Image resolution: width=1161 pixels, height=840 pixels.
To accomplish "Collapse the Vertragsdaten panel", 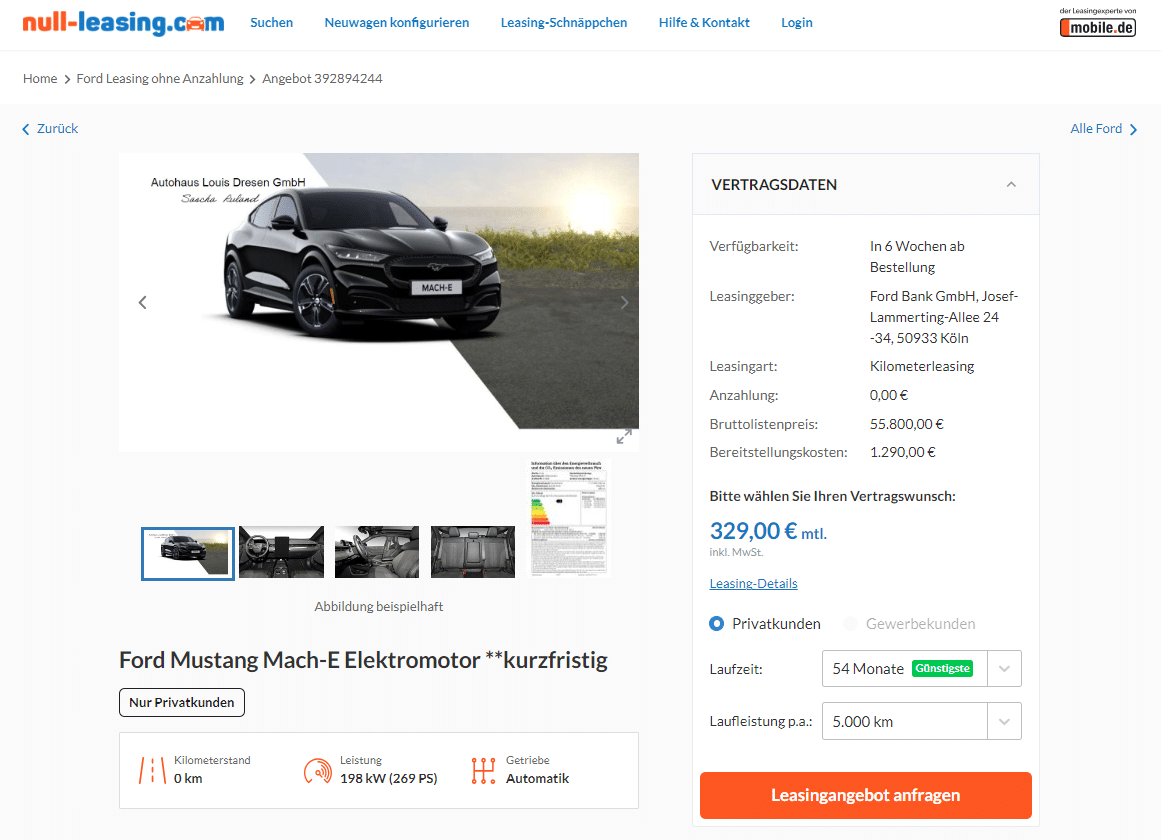I will pos(1011,184).
